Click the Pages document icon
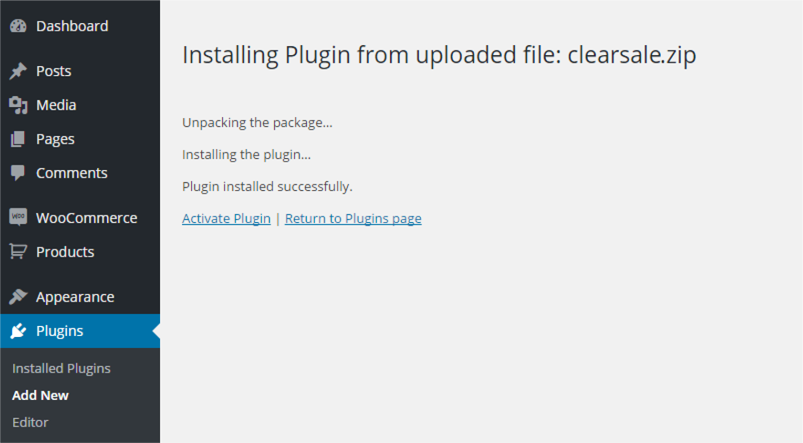Image resolution: width=803 pixels, height=443 pixels. tap(17, 139)
